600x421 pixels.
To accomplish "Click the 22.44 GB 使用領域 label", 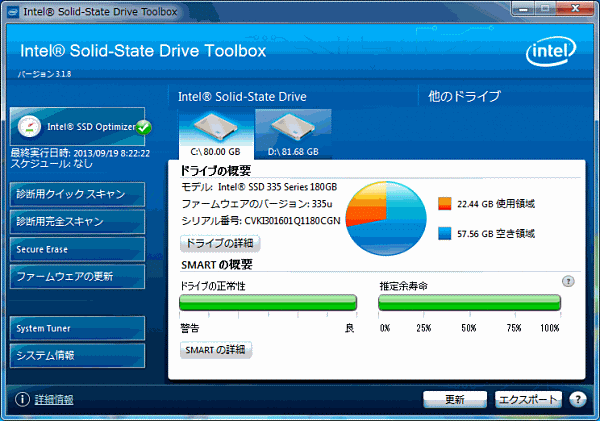I will [x=496, y=204].
